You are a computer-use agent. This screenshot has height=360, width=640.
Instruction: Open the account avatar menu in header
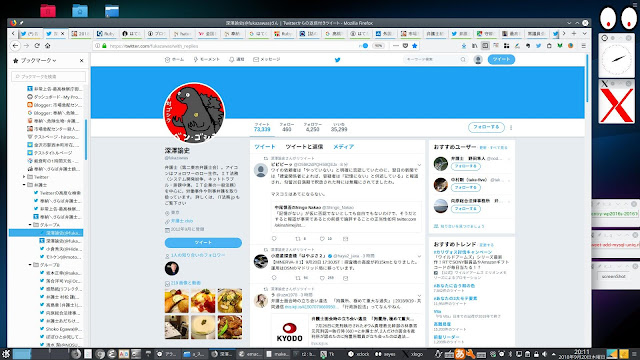coord(478,60)
